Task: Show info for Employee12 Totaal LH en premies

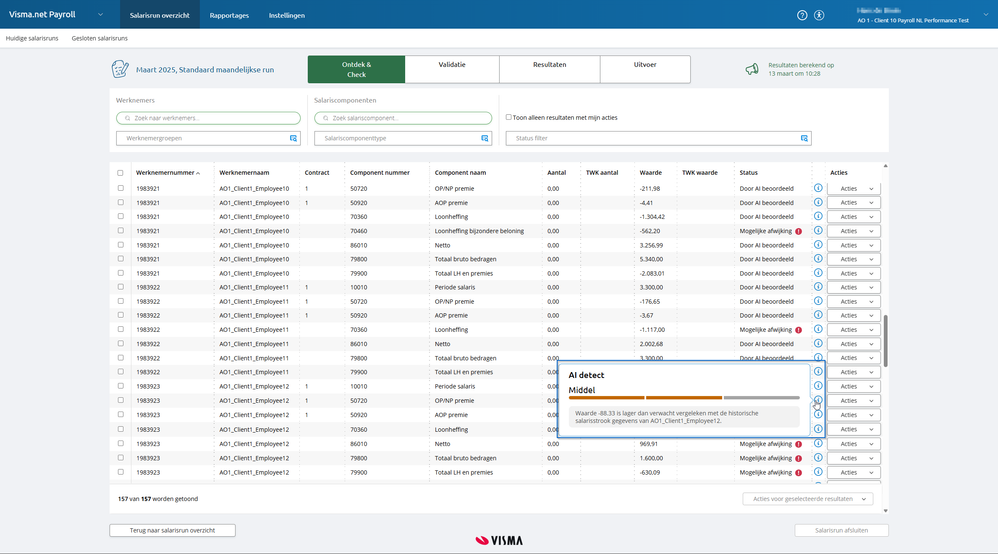Action: [818, 472]
